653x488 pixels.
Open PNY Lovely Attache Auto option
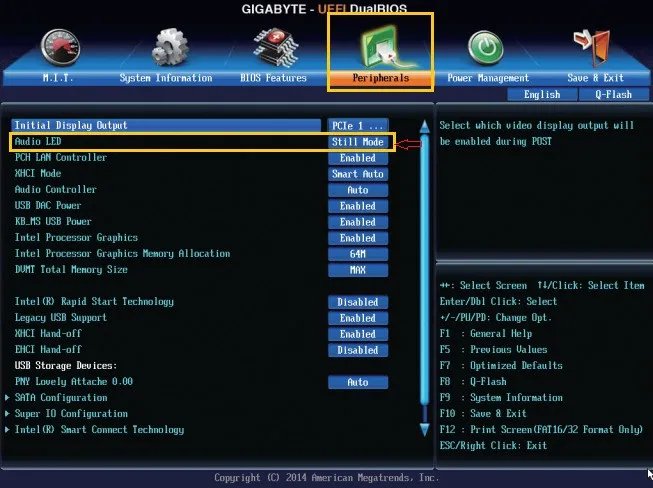click(358, 382)
